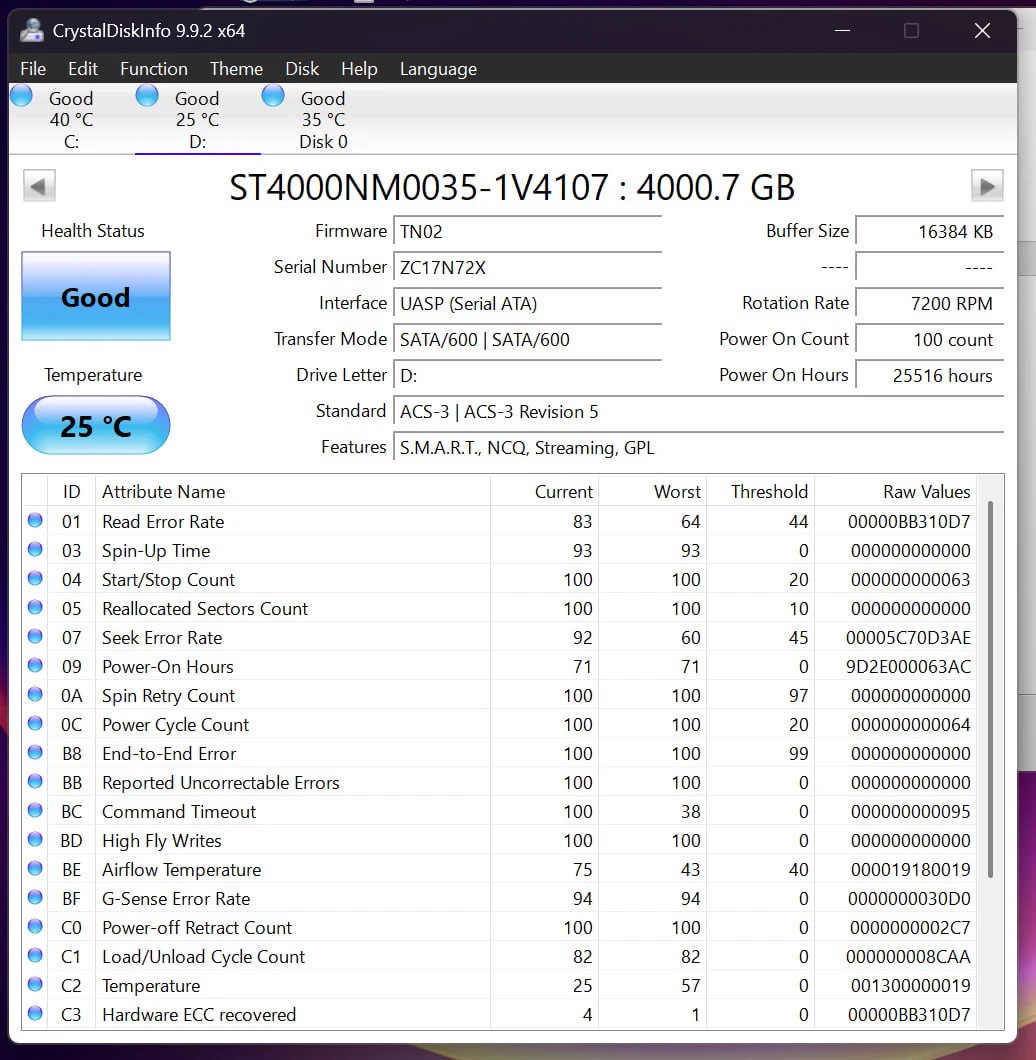Open the File menu

point(33,69)
